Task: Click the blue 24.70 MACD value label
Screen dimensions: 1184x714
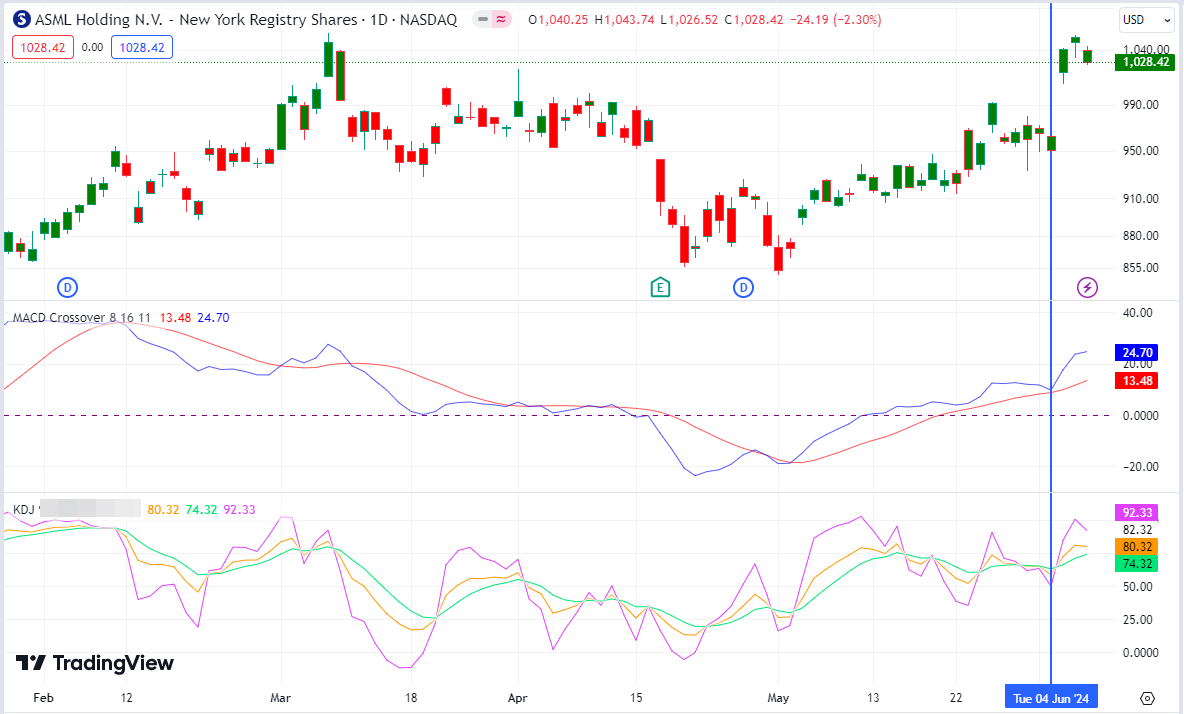Action: (1136, 352)
